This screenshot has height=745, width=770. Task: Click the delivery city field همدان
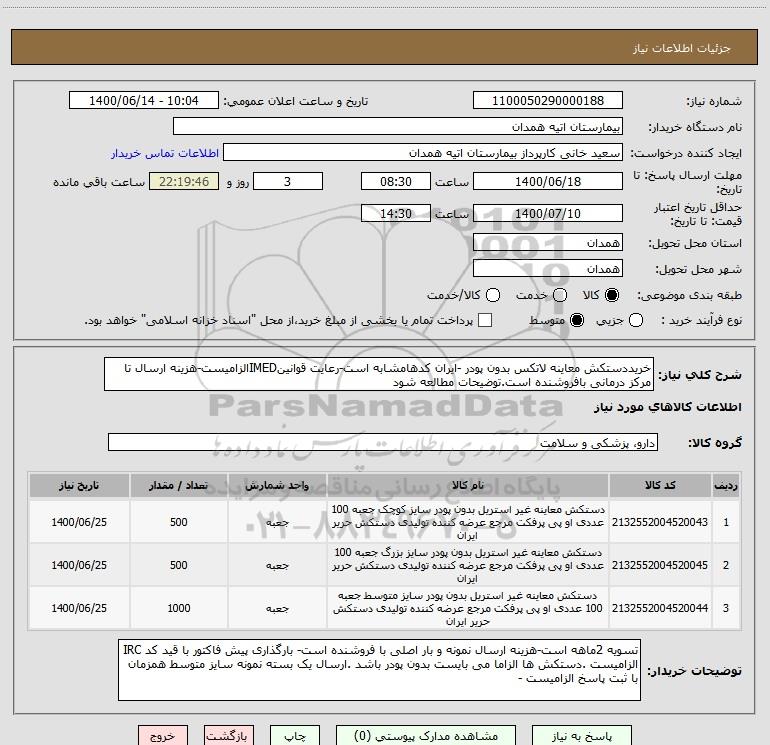point(548,268)
